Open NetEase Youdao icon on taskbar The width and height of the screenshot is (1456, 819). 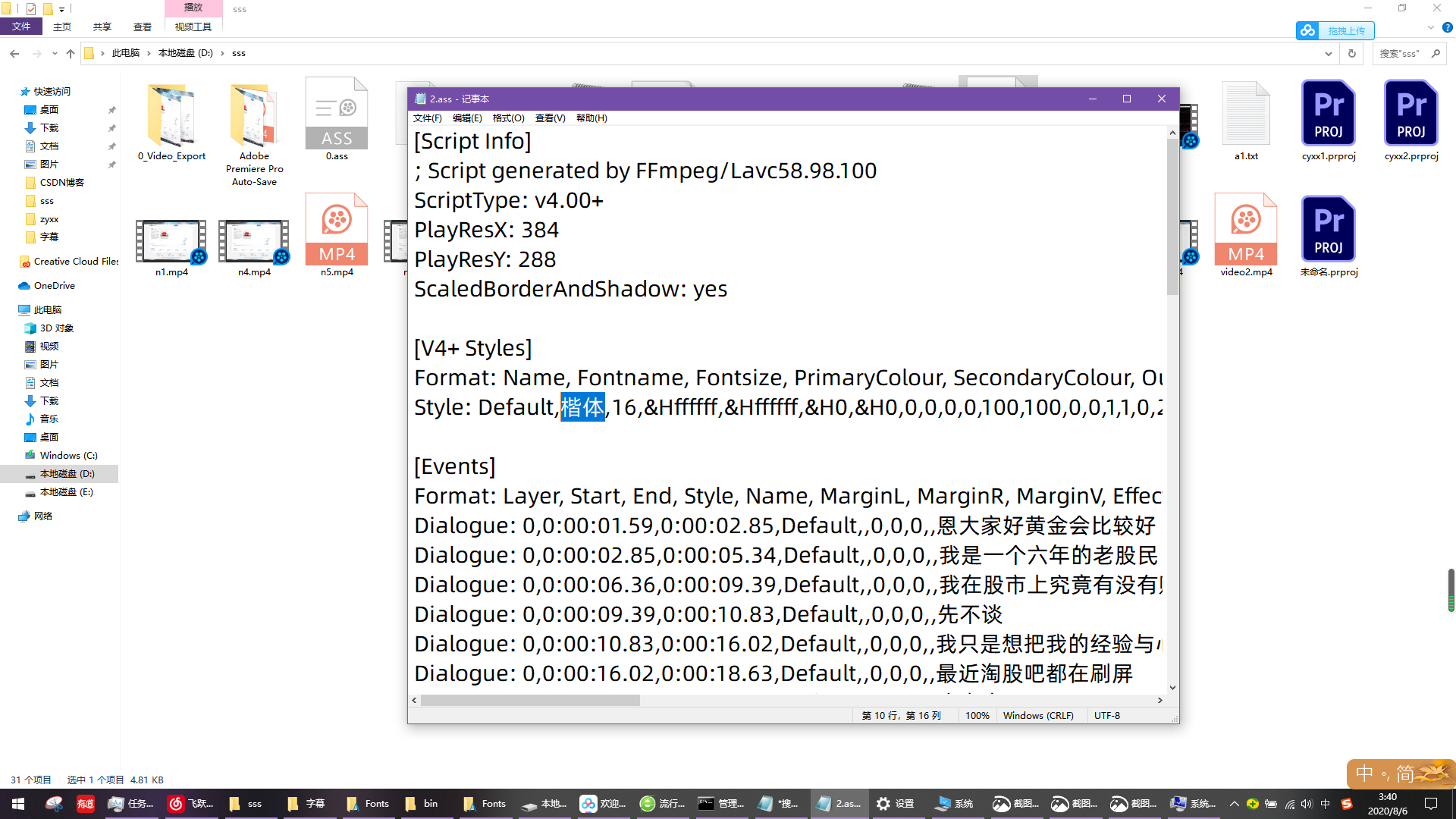(x=85, y=804)
